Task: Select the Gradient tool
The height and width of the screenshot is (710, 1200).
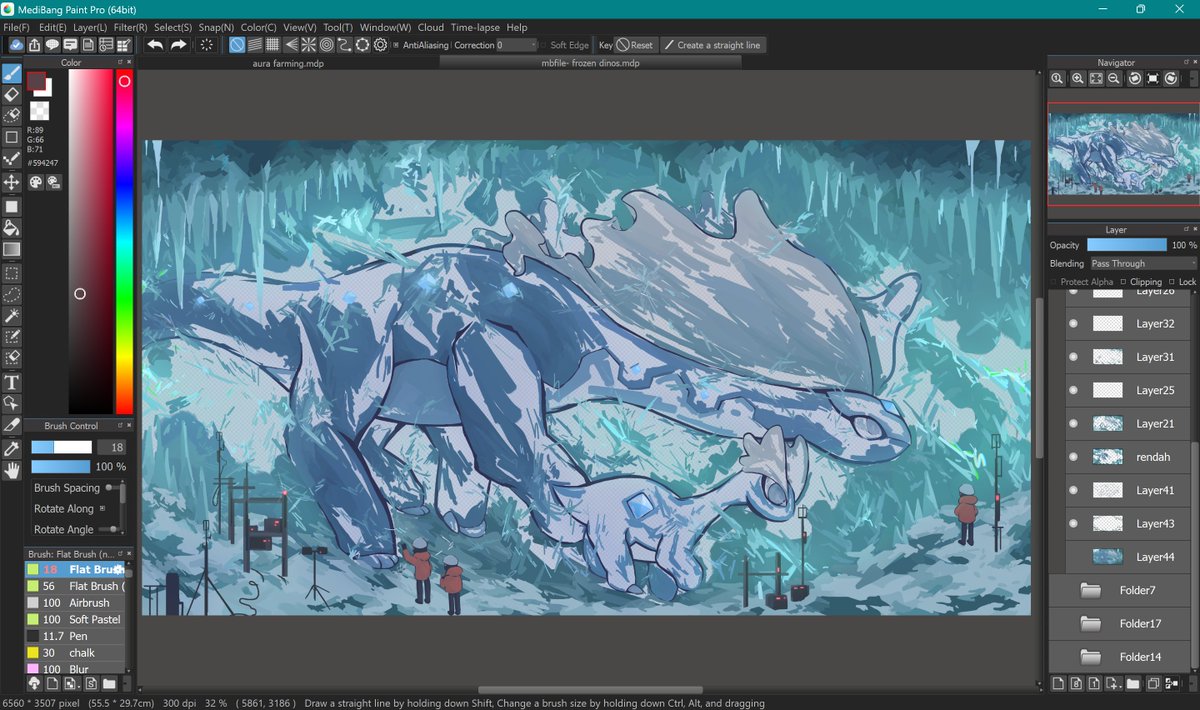Action: [12, 249]
